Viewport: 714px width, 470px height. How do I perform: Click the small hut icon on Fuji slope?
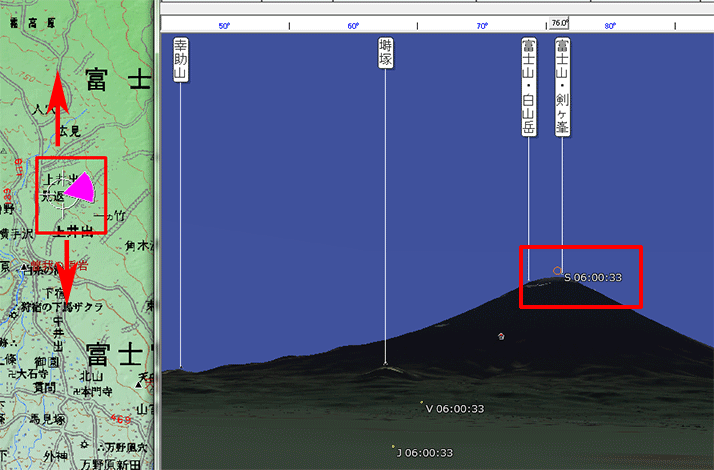tap(500, 336)
